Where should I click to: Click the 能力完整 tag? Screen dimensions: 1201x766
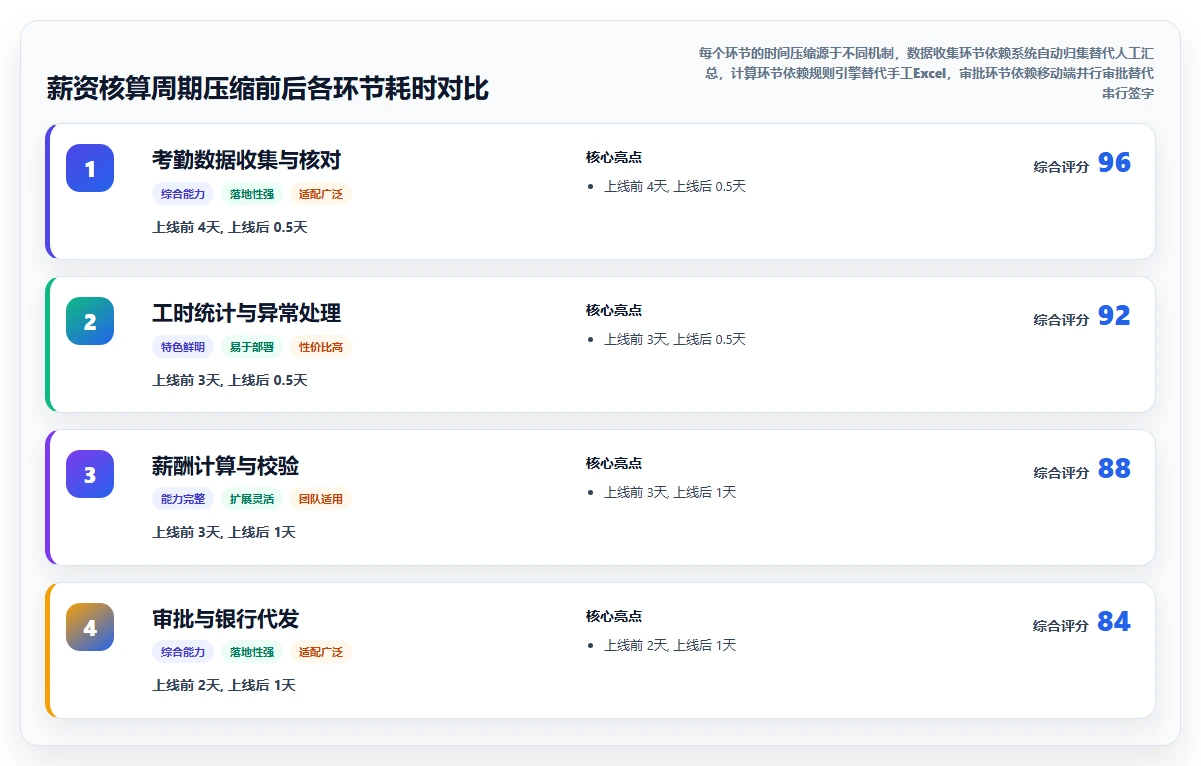tap(183, 499)
